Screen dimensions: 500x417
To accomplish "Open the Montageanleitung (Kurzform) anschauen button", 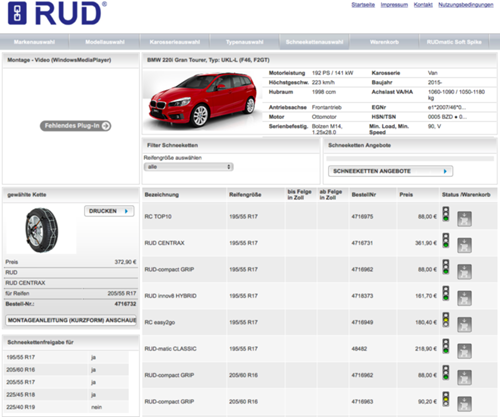I will [x=71, y=320].
